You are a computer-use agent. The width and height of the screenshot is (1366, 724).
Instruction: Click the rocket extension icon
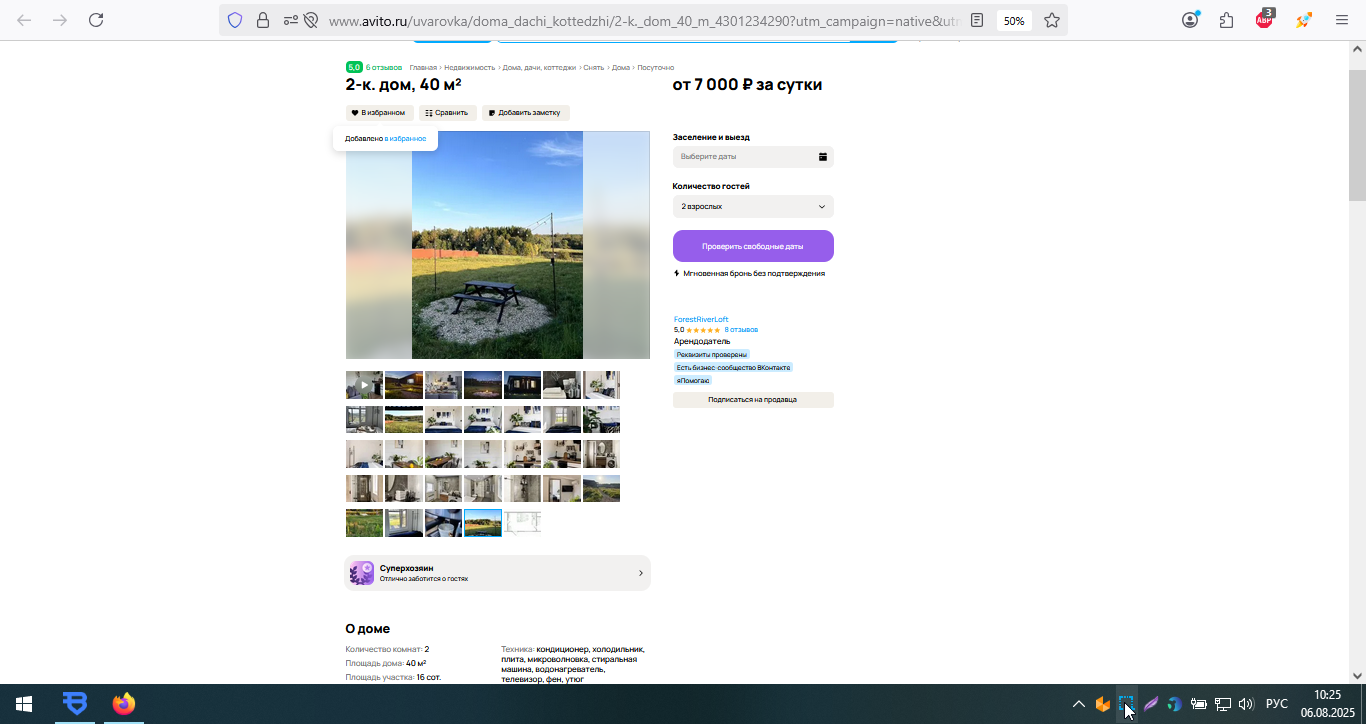pos(1303,20)
